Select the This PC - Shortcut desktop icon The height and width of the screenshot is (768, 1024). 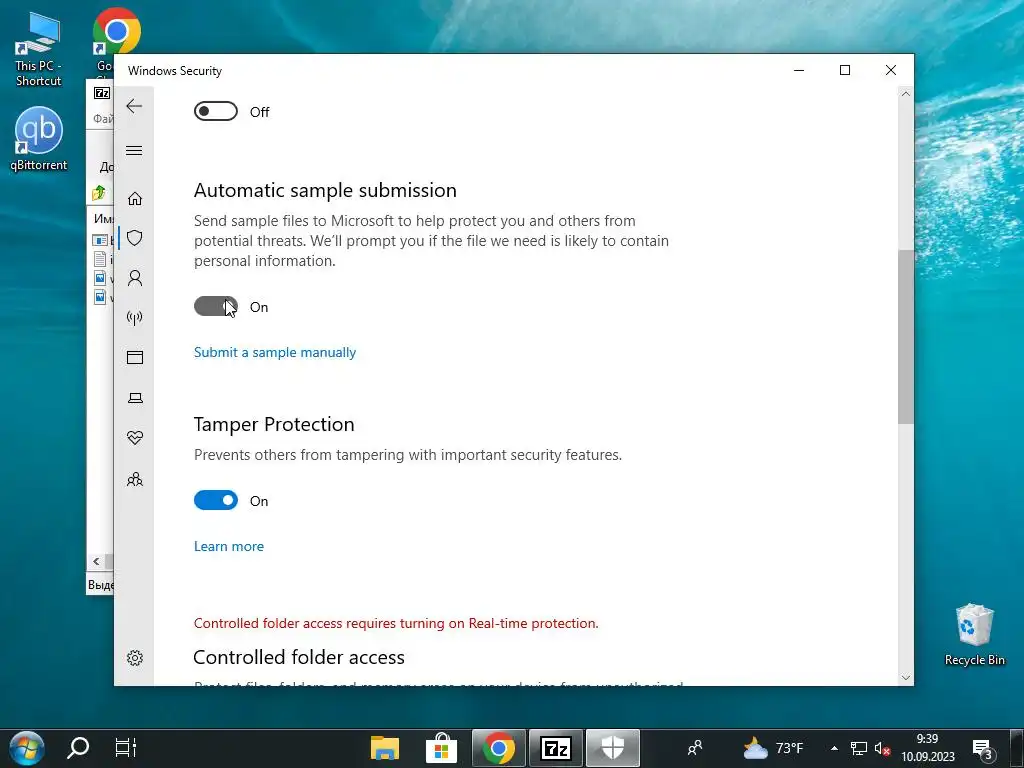(x=39, y=49)
